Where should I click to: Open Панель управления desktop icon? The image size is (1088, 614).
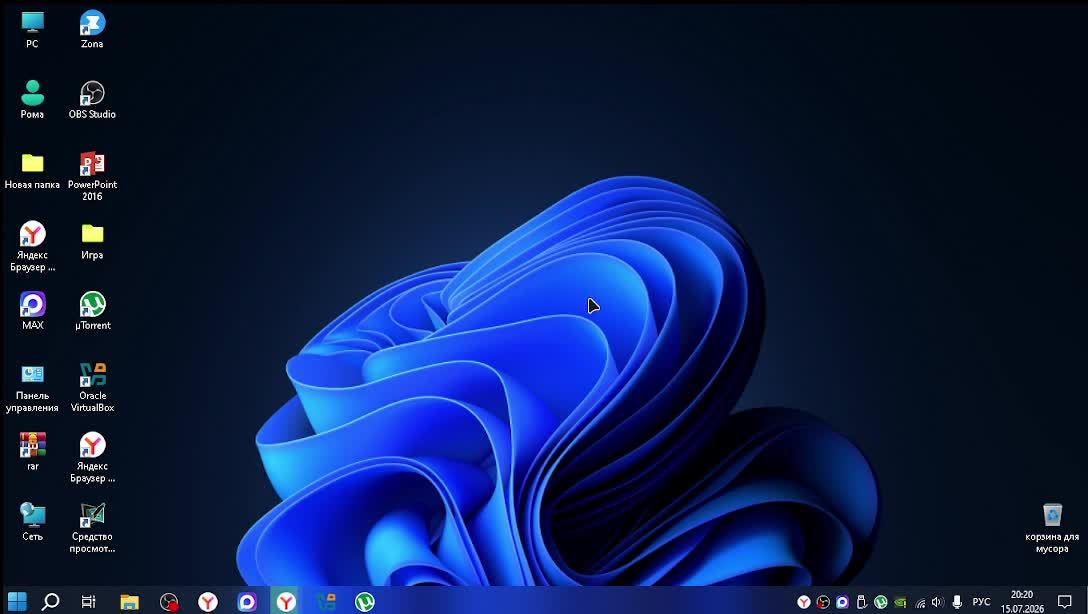point(32,389)
